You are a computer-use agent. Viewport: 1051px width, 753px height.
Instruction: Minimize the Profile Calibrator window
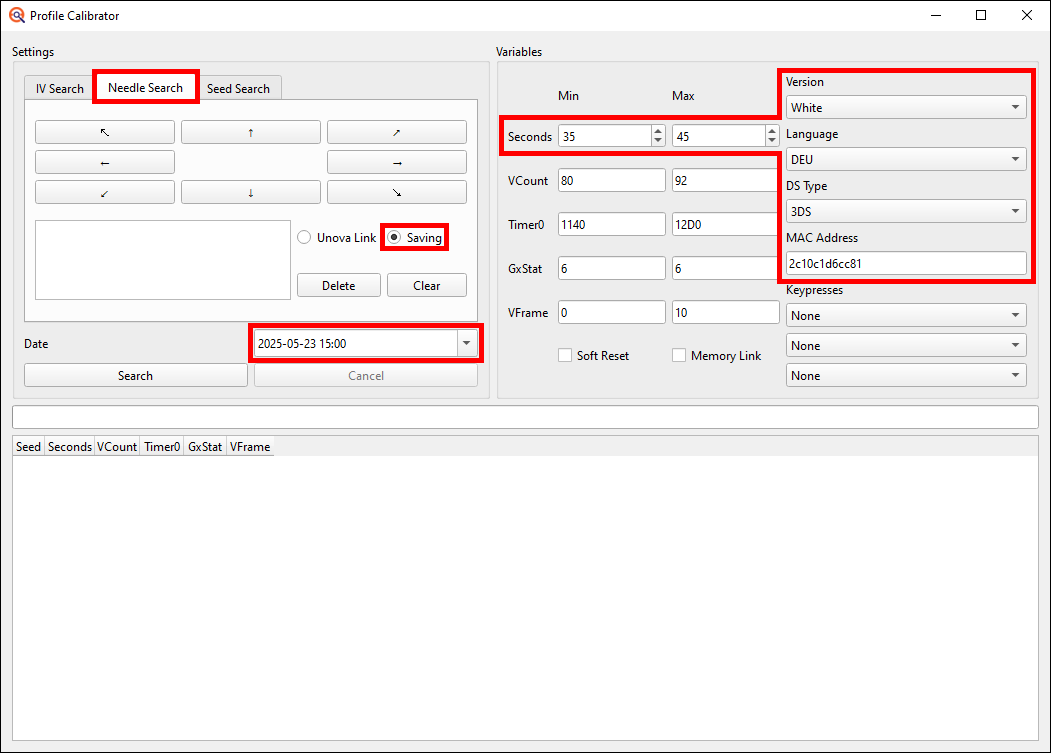(936, 15)
